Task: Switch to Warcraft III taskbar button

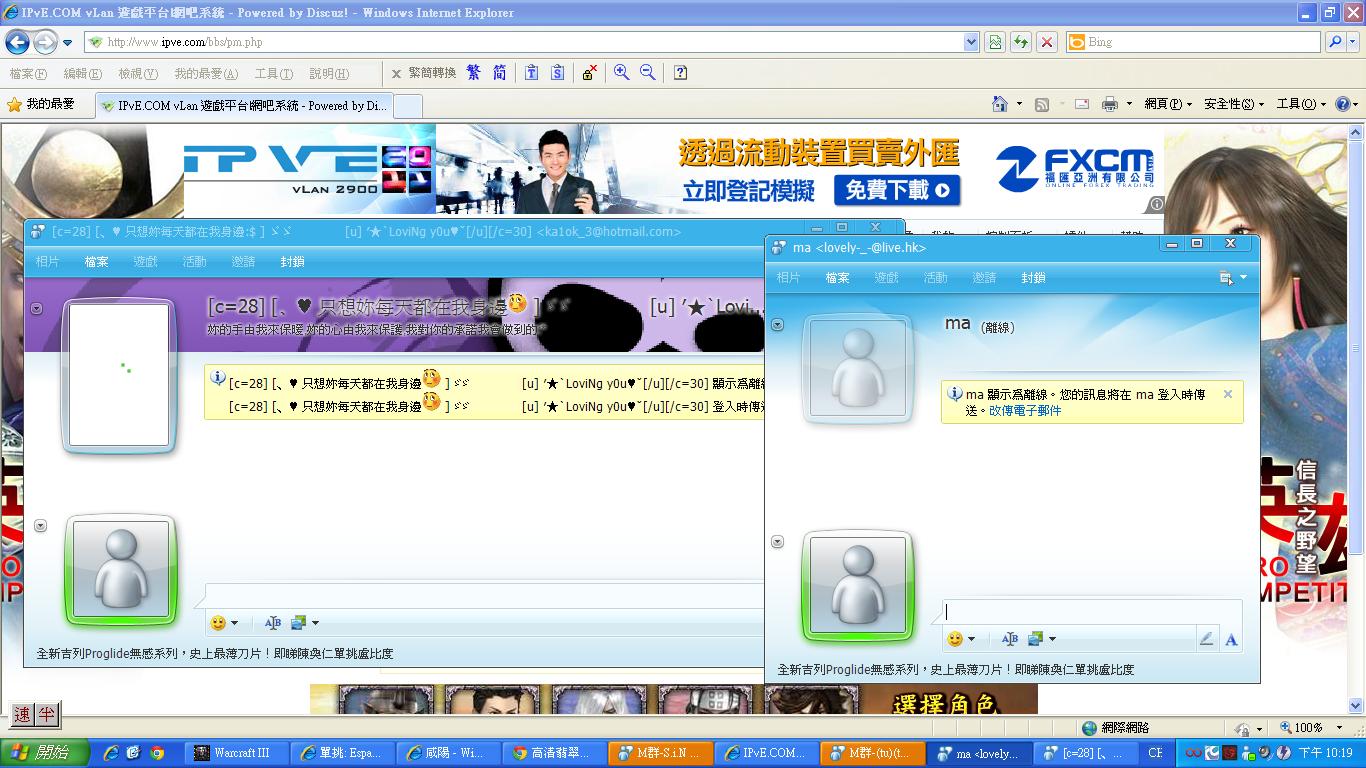Action: 239,753
